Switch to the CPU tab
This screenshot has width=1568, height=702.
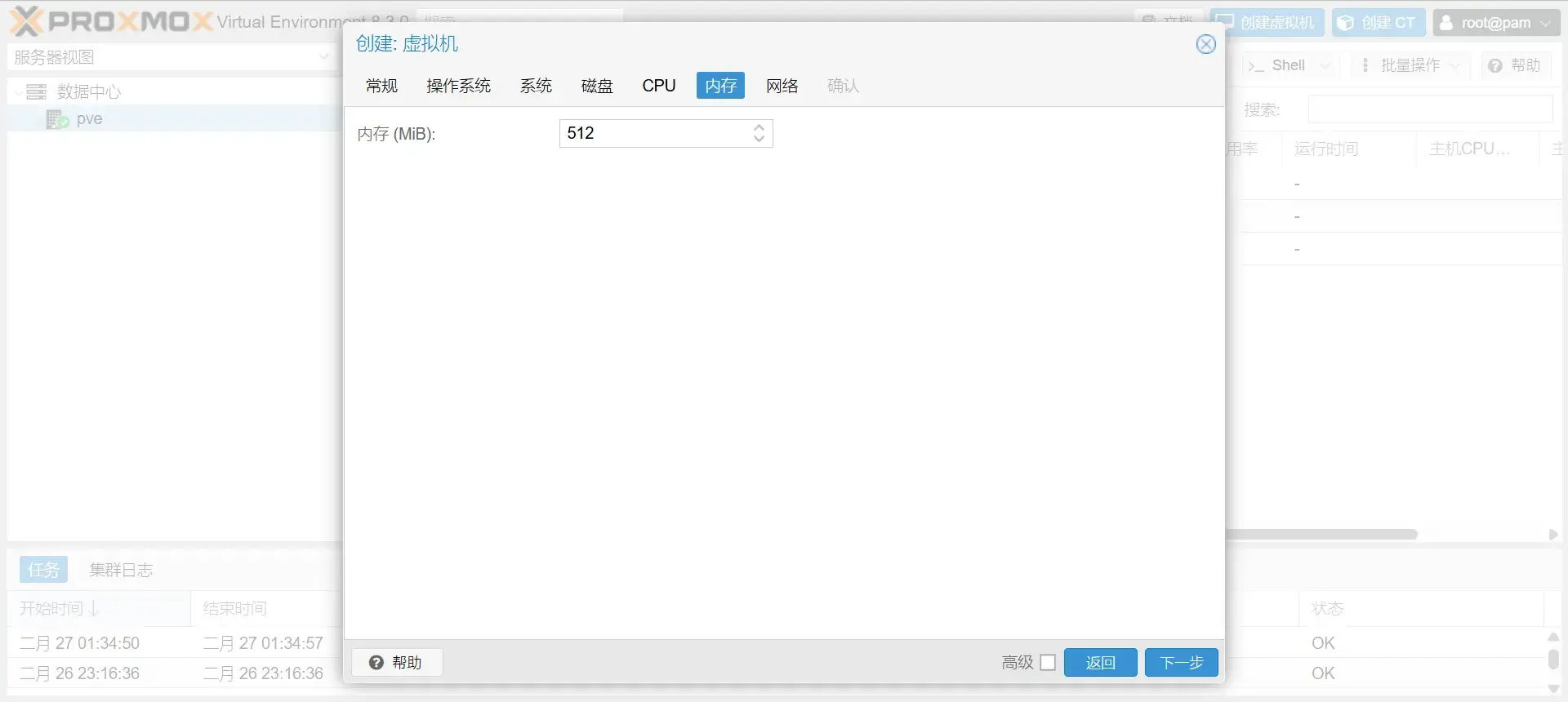pos(658,86)
